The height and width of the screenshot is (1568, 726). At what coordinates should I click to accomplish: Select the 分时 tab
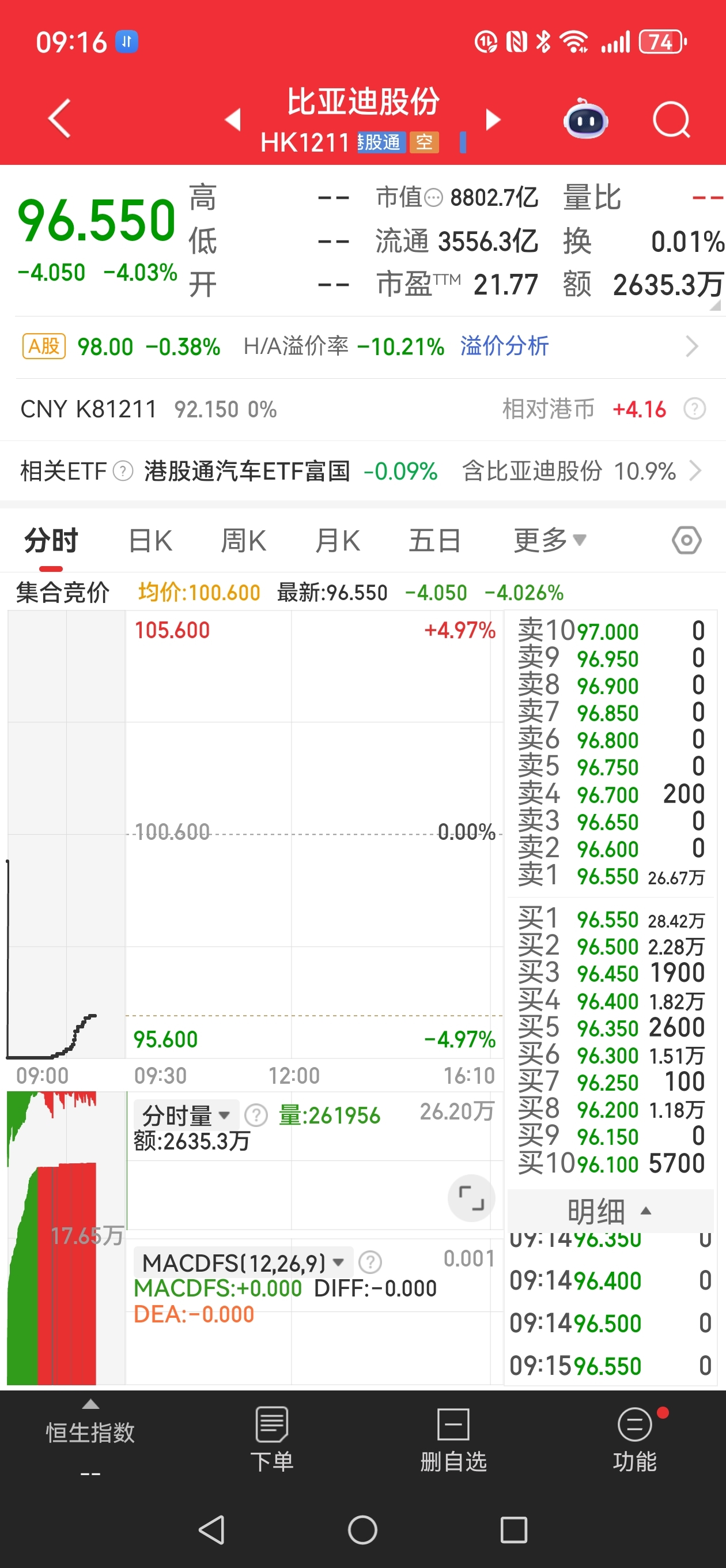point(51,541)
